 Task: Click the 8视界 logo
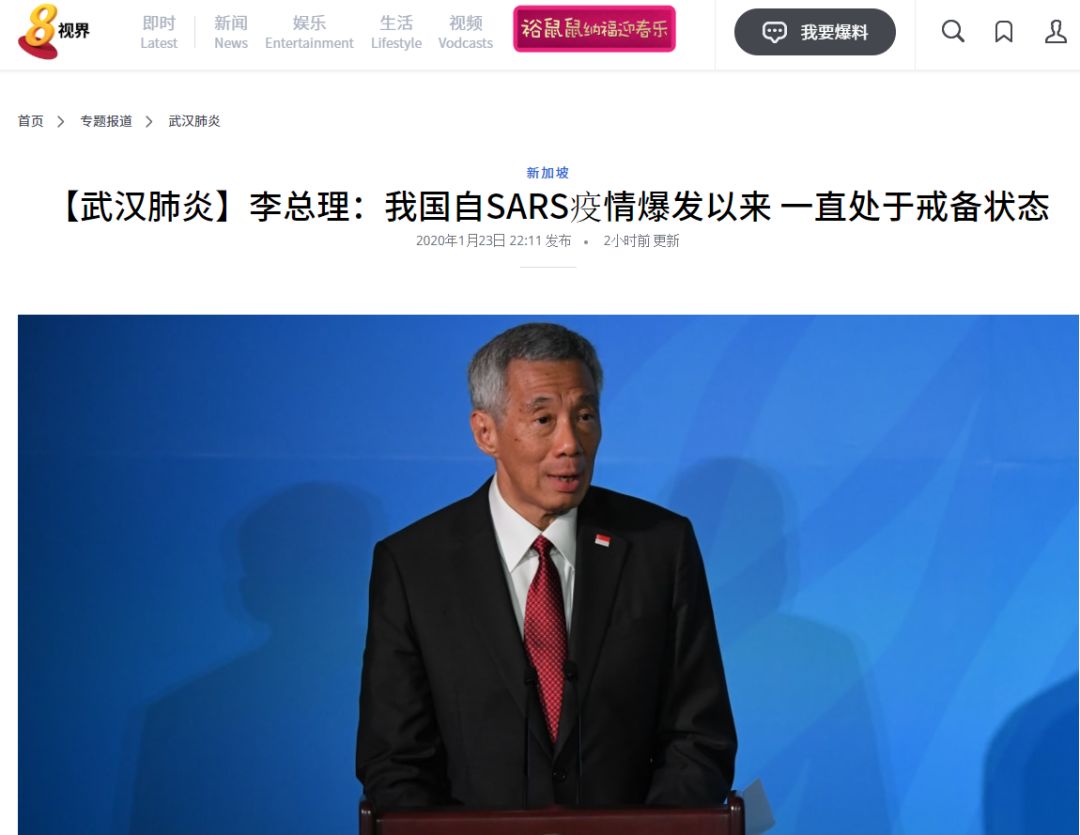54,32
